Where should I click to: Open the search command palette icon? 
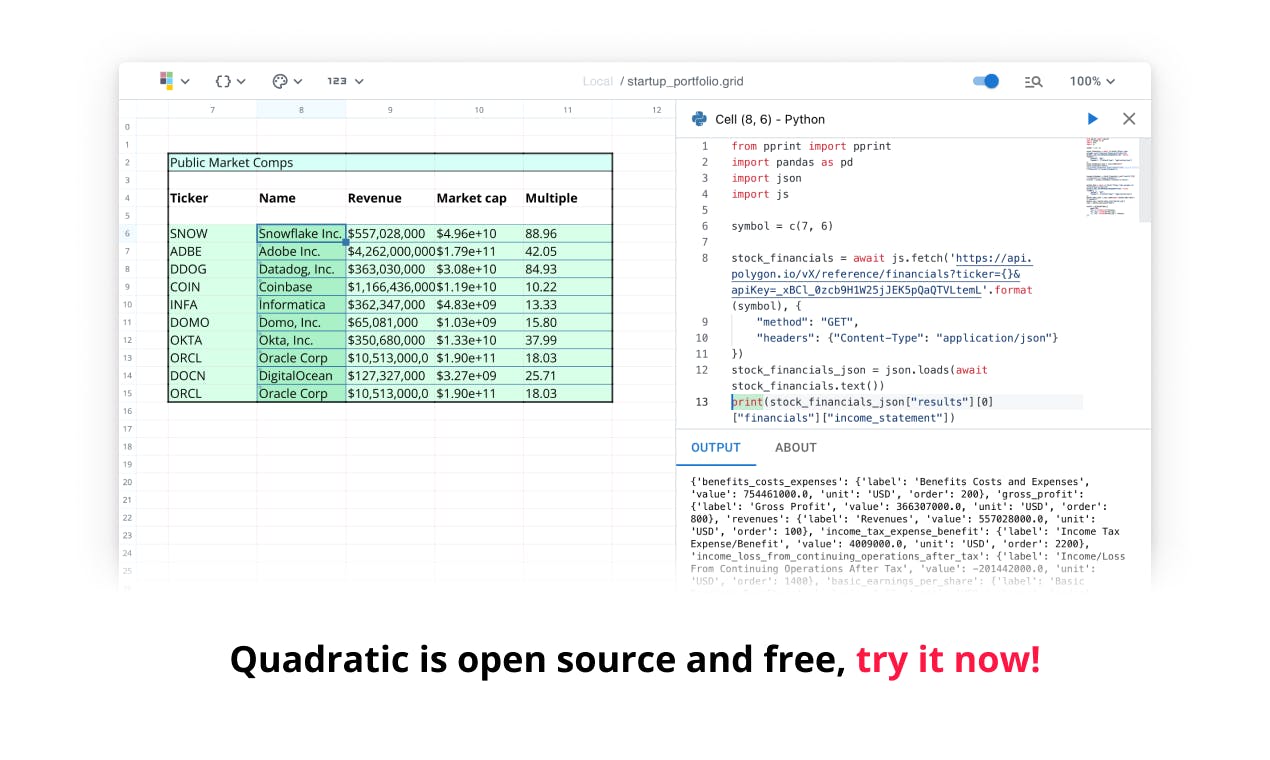pyautogui.click(x=1033, y=81)
